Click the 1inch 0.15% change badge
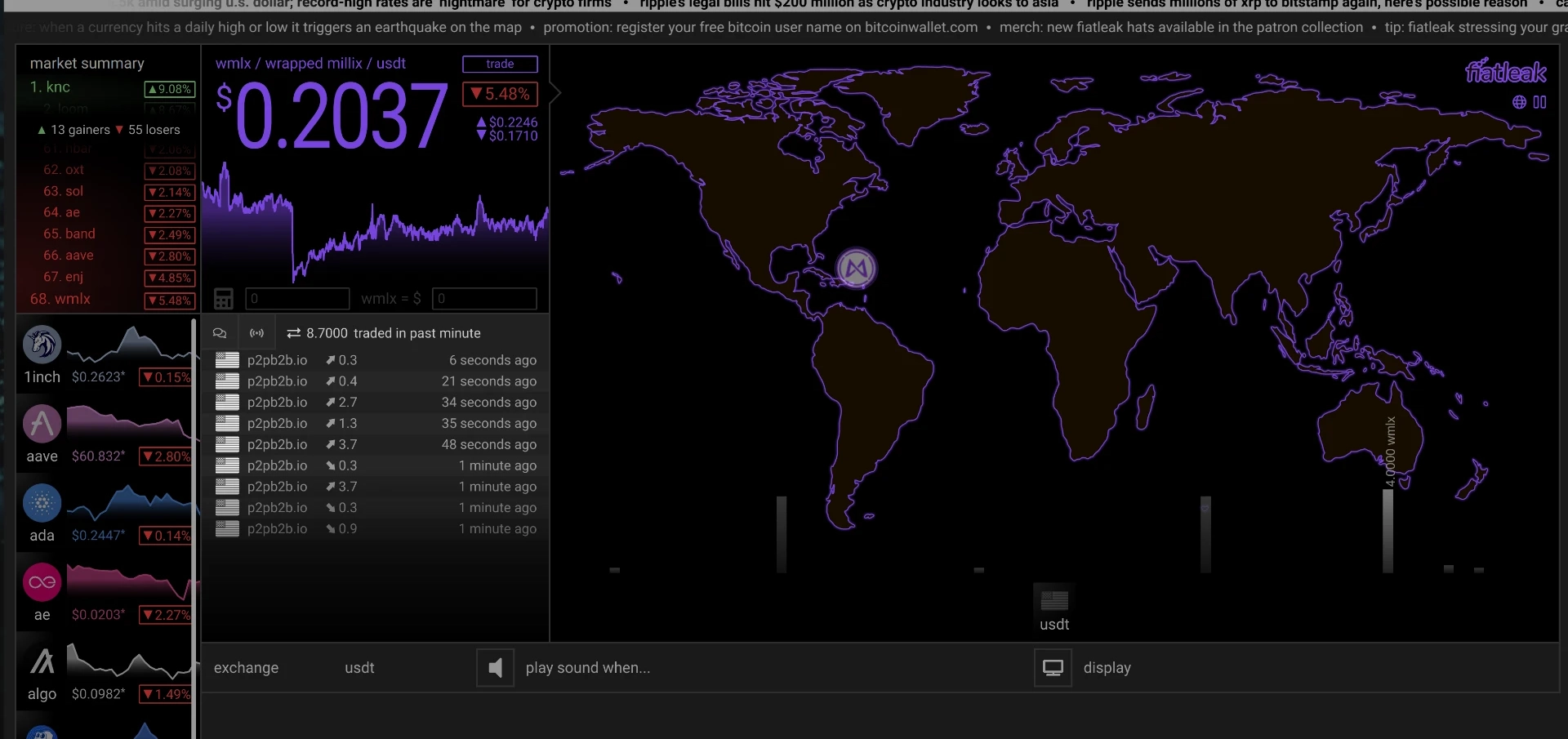Screen dimensions: 1568x739 pyautogui.click(x=167, y=377)
